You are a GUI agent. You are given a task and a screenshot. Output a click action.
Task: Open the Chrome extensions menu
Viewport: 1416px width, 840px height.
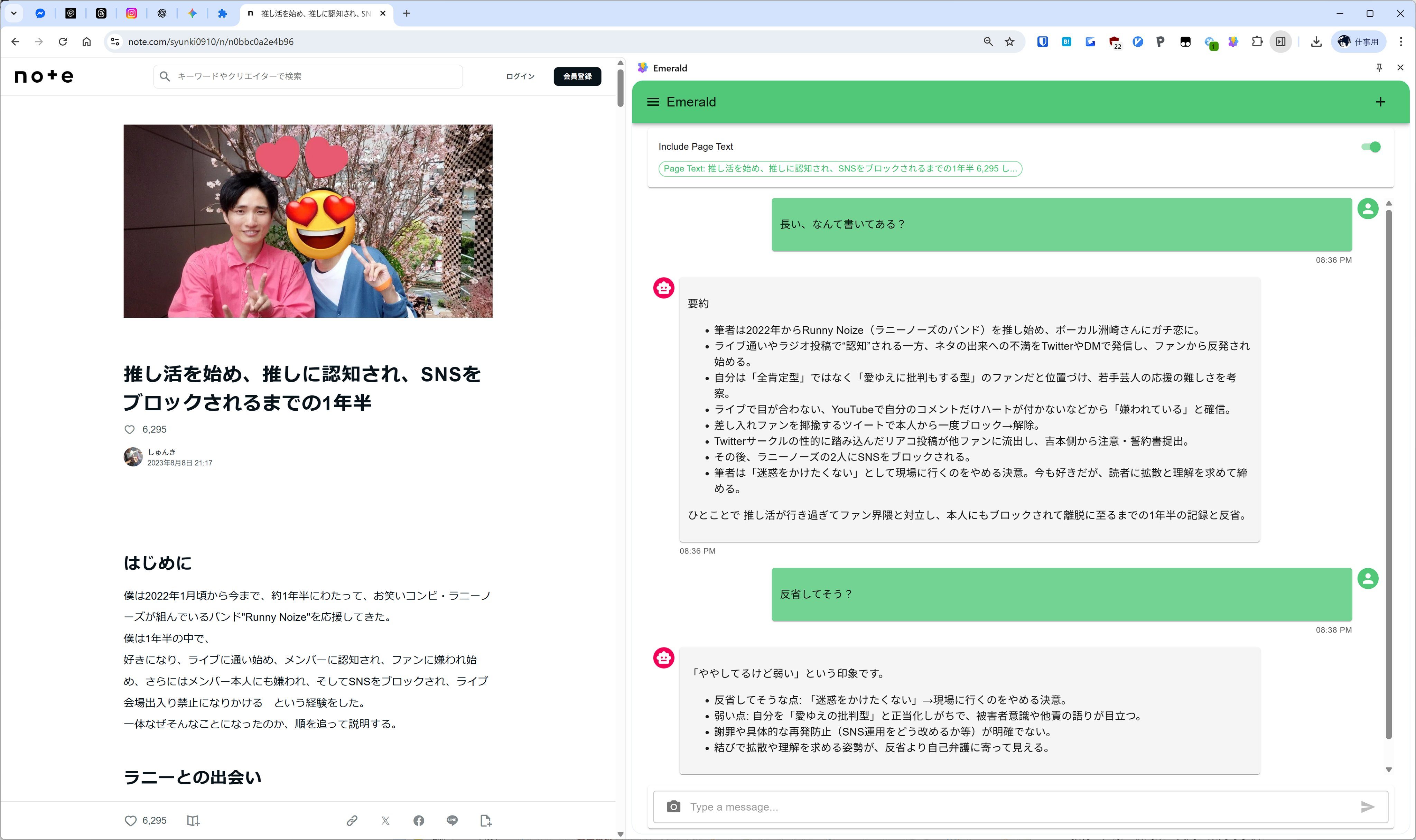[1257, 41]
